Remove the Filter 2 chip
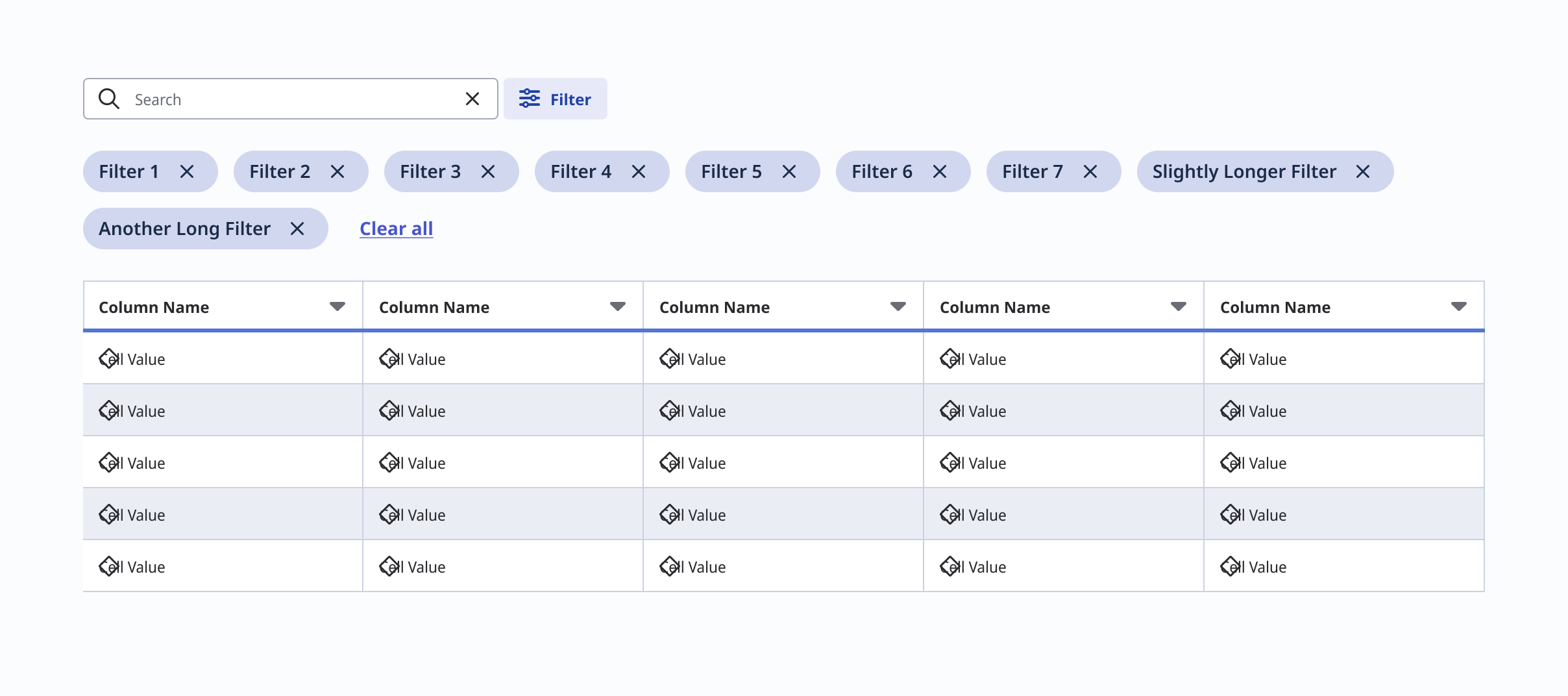The height and width of the screenshot is (696, 1568). (337, 171)
